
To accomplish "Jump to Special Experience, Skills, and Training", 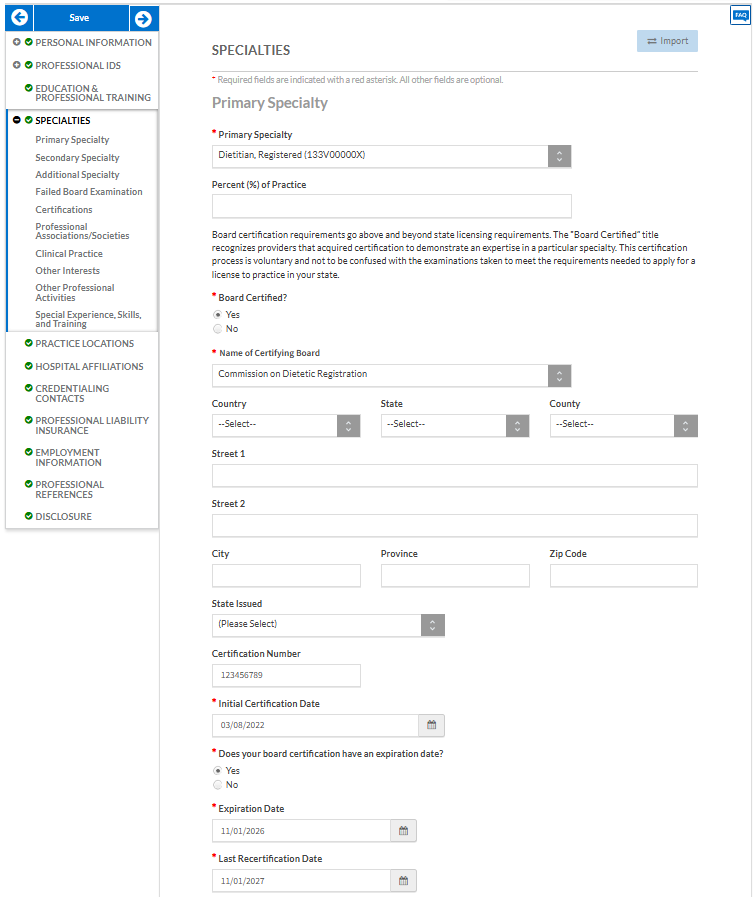I will tap(88, 319).
